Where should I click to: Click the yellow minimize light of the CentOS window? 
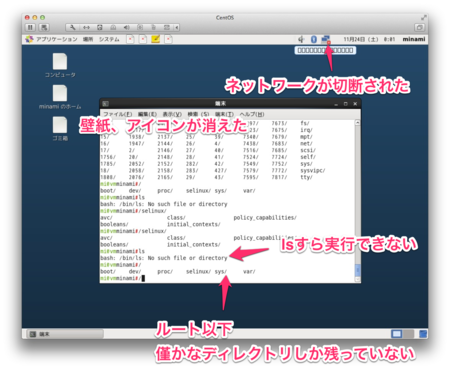click(35, 17)
